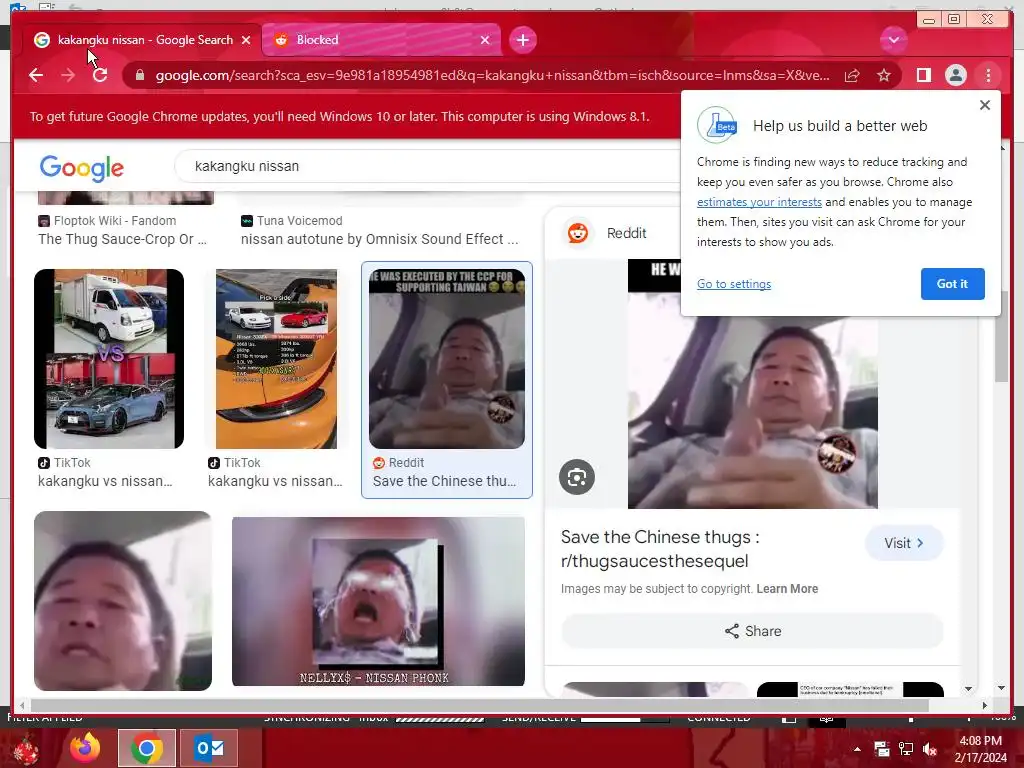Click the Google logo
The width and height of the screenshot is (1024, 768).
(82, 168)
